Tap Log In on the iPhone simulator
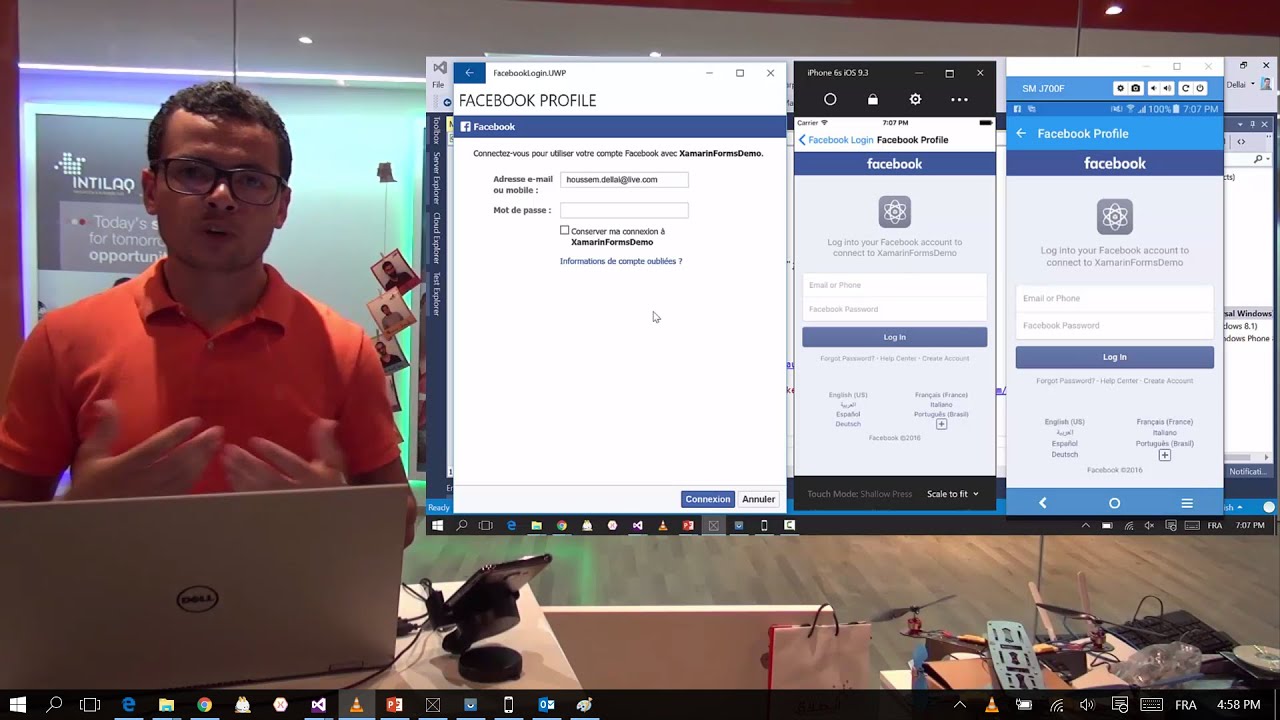Screen dimensions: 1280x720 (894, 337)
